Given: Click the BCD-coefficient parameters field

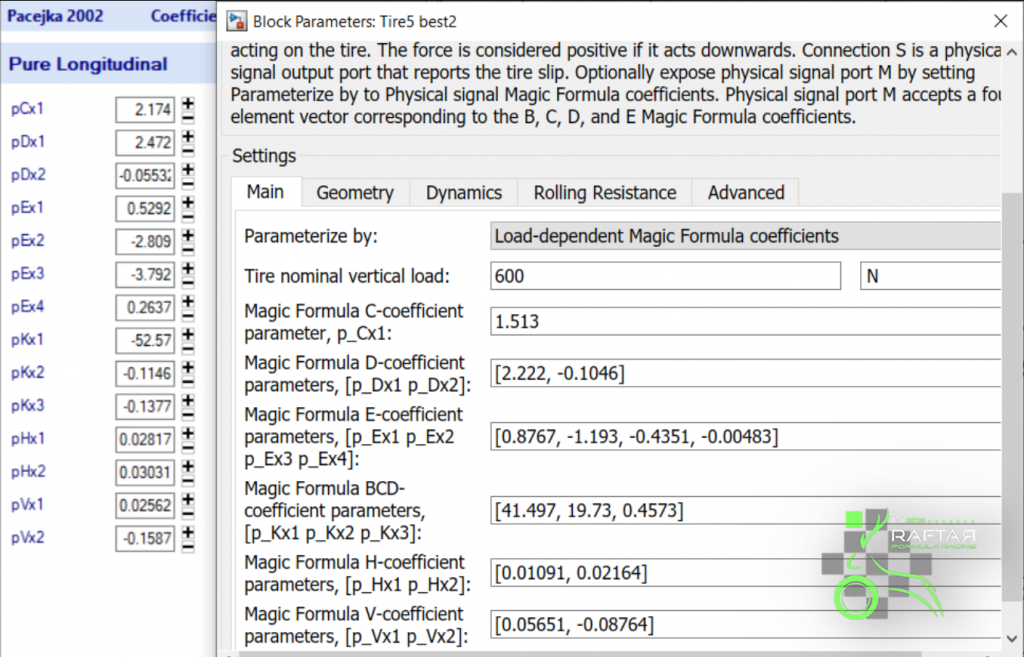Looking at the screenshot, I should [x=746, y=511].
